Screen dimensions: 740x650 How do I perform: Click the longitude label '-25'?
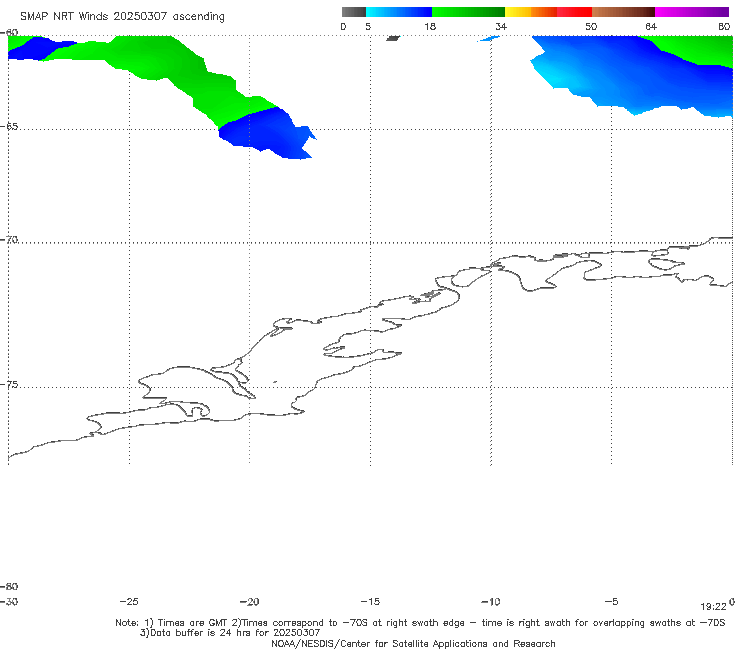[x=129, y=602]
